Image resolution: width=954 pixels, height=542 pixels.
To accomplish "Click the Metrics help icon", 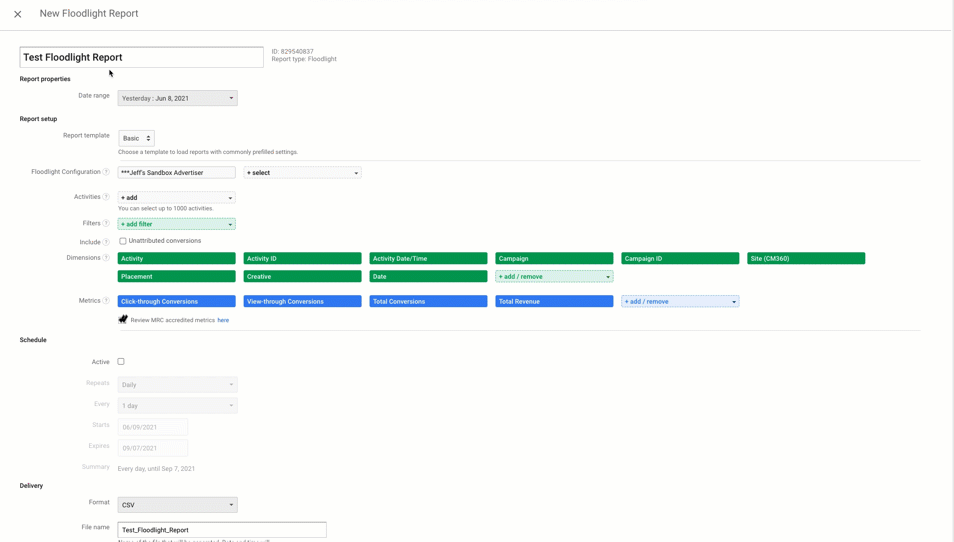I will [x=106, y=301].
